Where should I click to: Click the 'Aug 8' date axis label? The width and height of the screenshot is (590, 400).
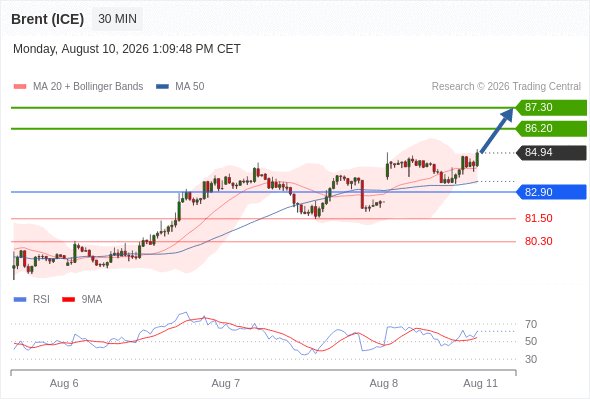384,383
